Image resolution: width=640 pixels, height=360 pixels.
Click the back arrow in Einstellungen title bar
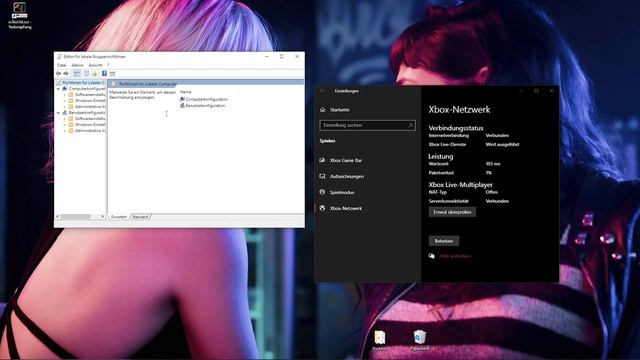[322, 91]
